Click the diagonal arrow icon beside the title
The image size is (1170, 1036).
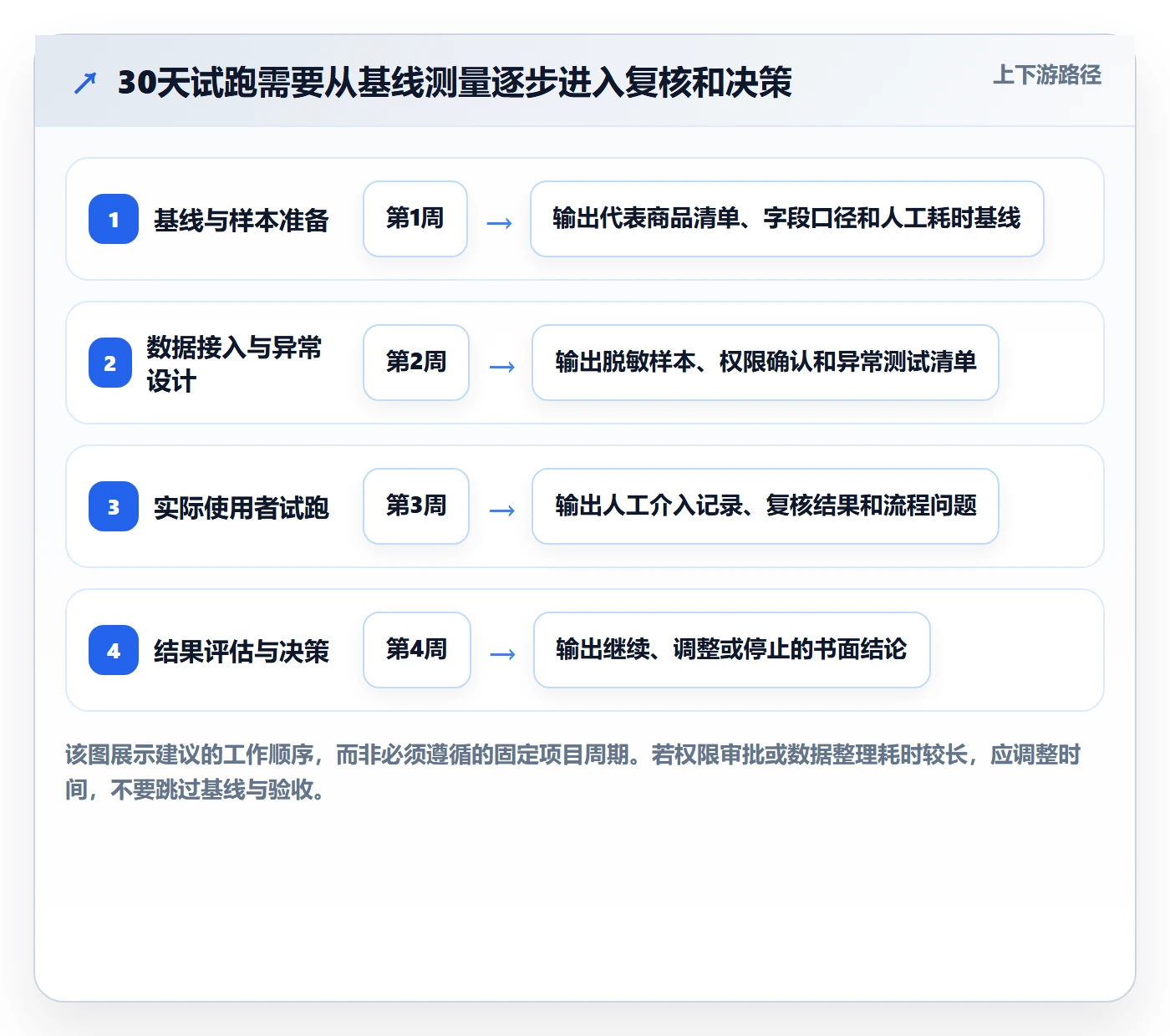[85, 83]
